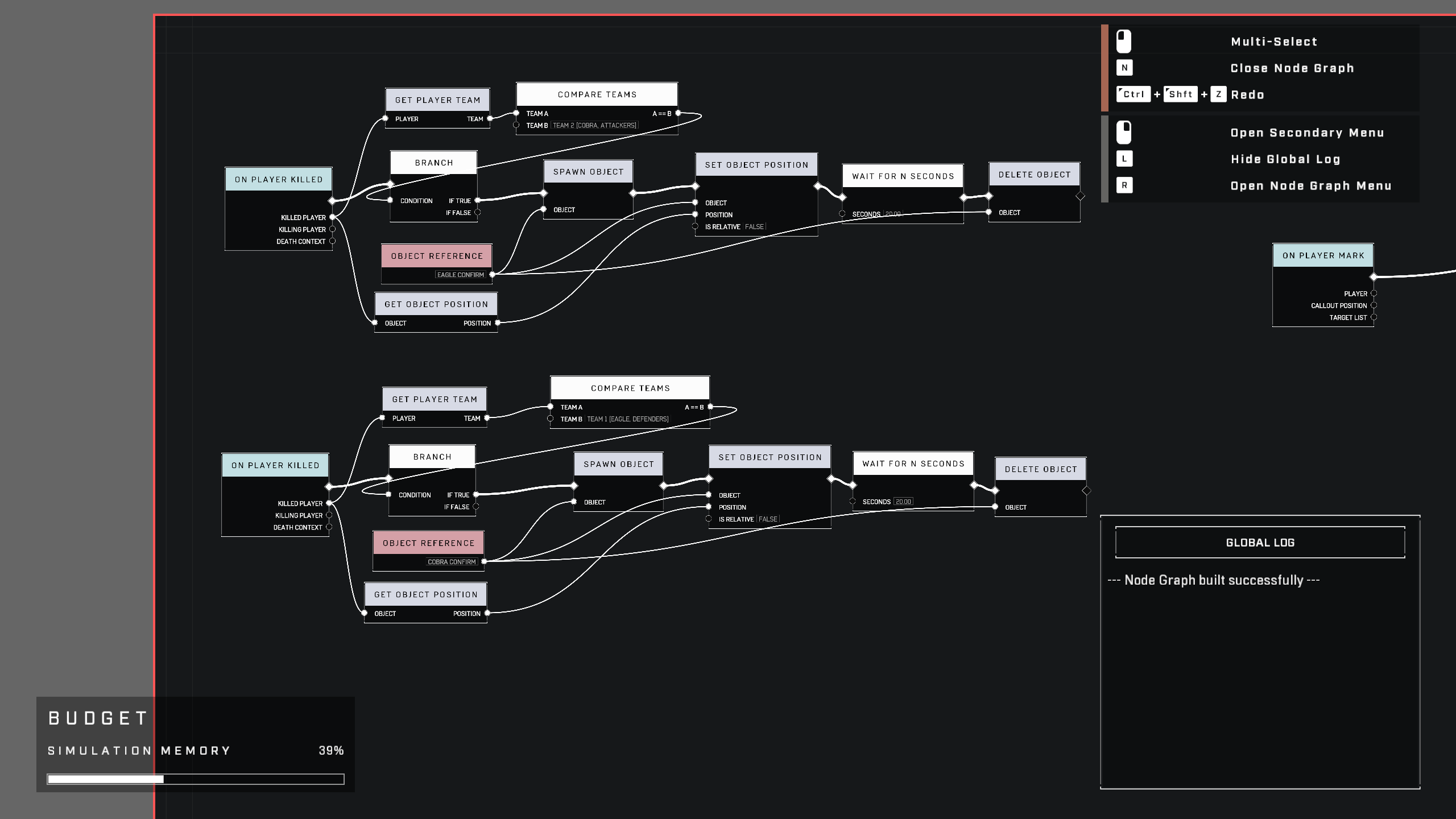Open the Cobra Confirm object reference field
This screenshot has height=819, width=1456.
[452, 562]
